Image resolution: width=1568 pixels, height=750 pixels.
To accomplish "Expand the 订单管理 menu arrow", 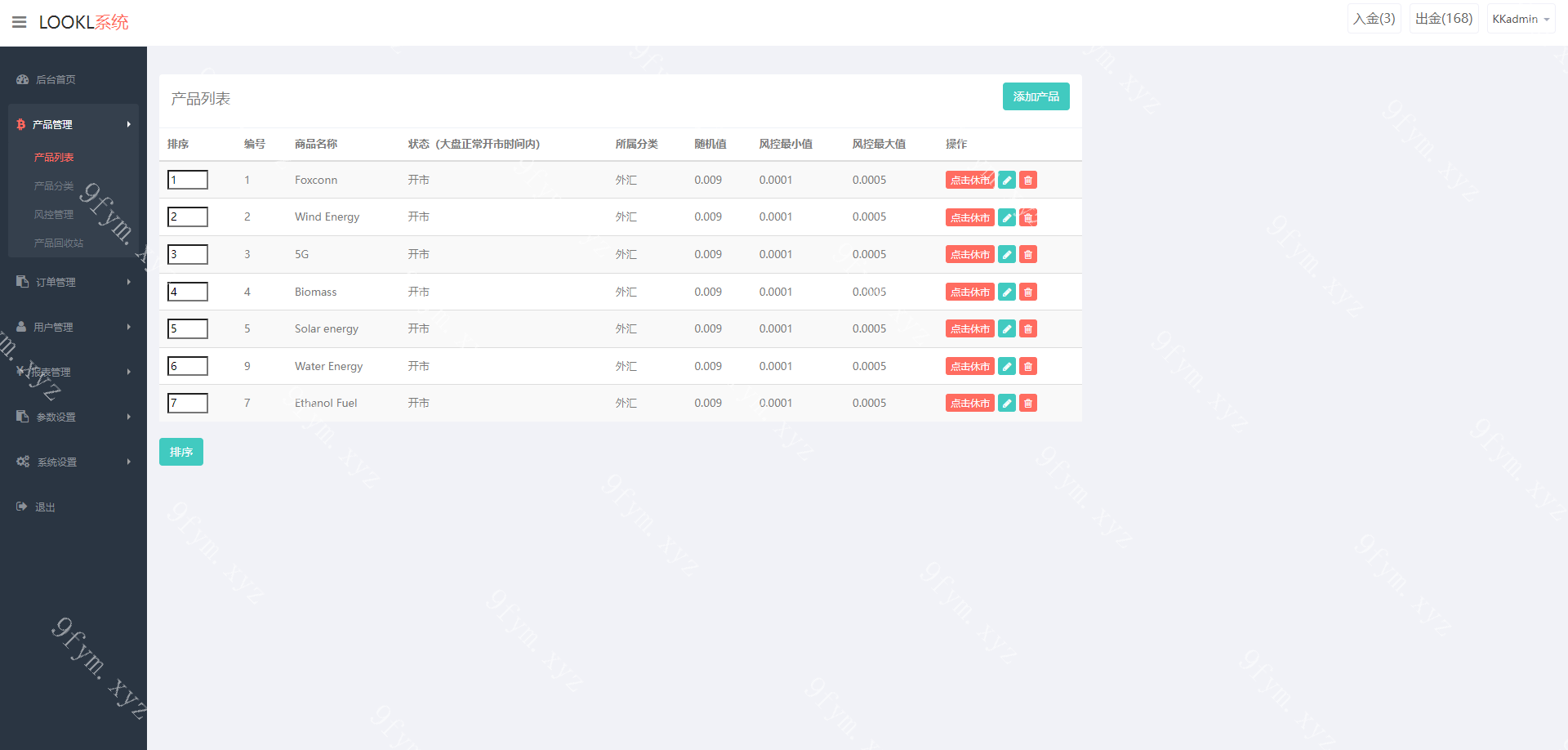I will [x=129, y=282].
